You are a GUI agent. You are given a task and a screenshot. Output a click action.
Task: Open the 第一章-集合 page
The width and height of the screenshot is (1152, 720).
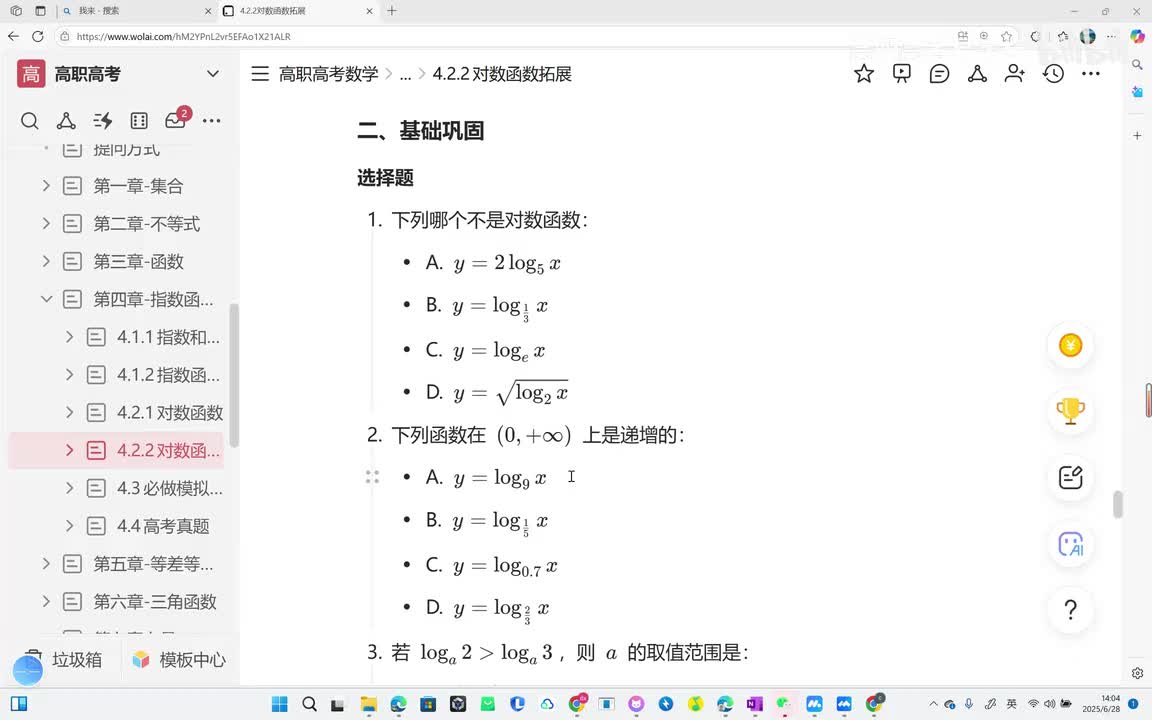coord(138,186)
